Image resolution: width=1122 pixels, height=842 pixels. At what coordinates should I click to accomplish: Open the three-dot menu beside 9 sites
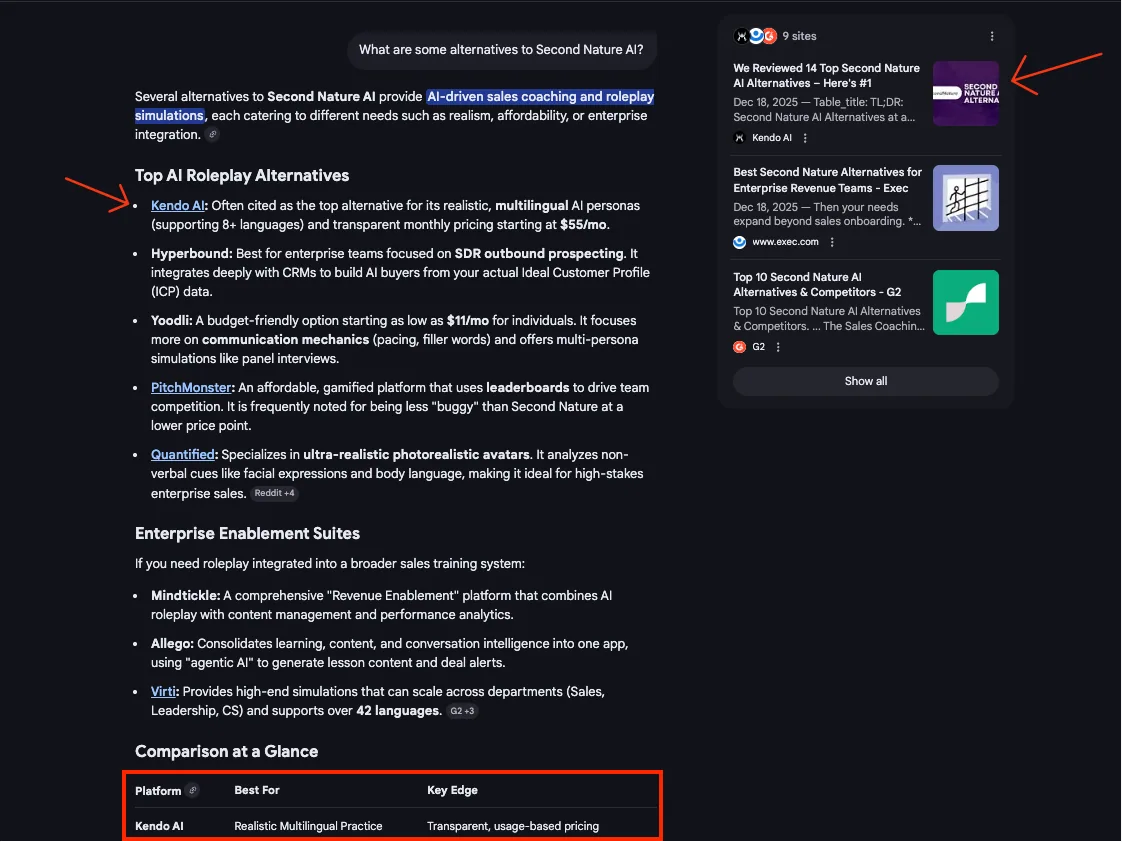[992, 36]
